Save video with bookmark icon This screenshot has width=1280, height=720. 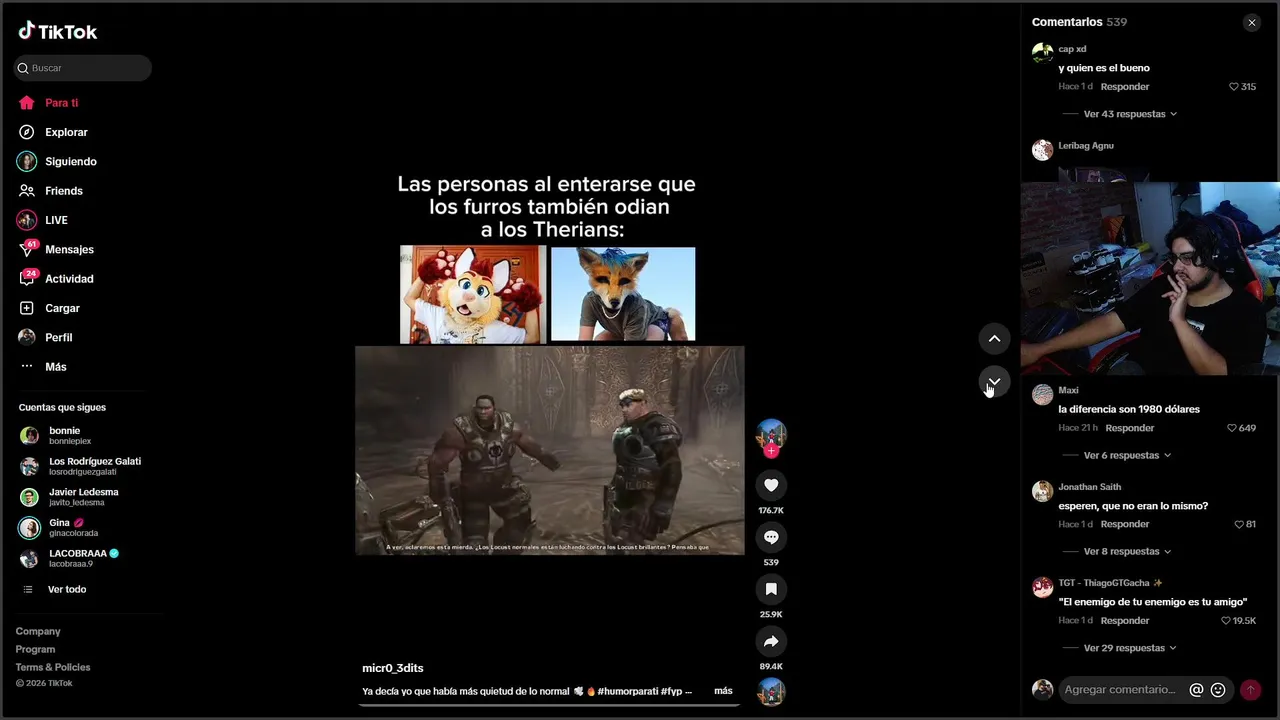click(771, 589)
